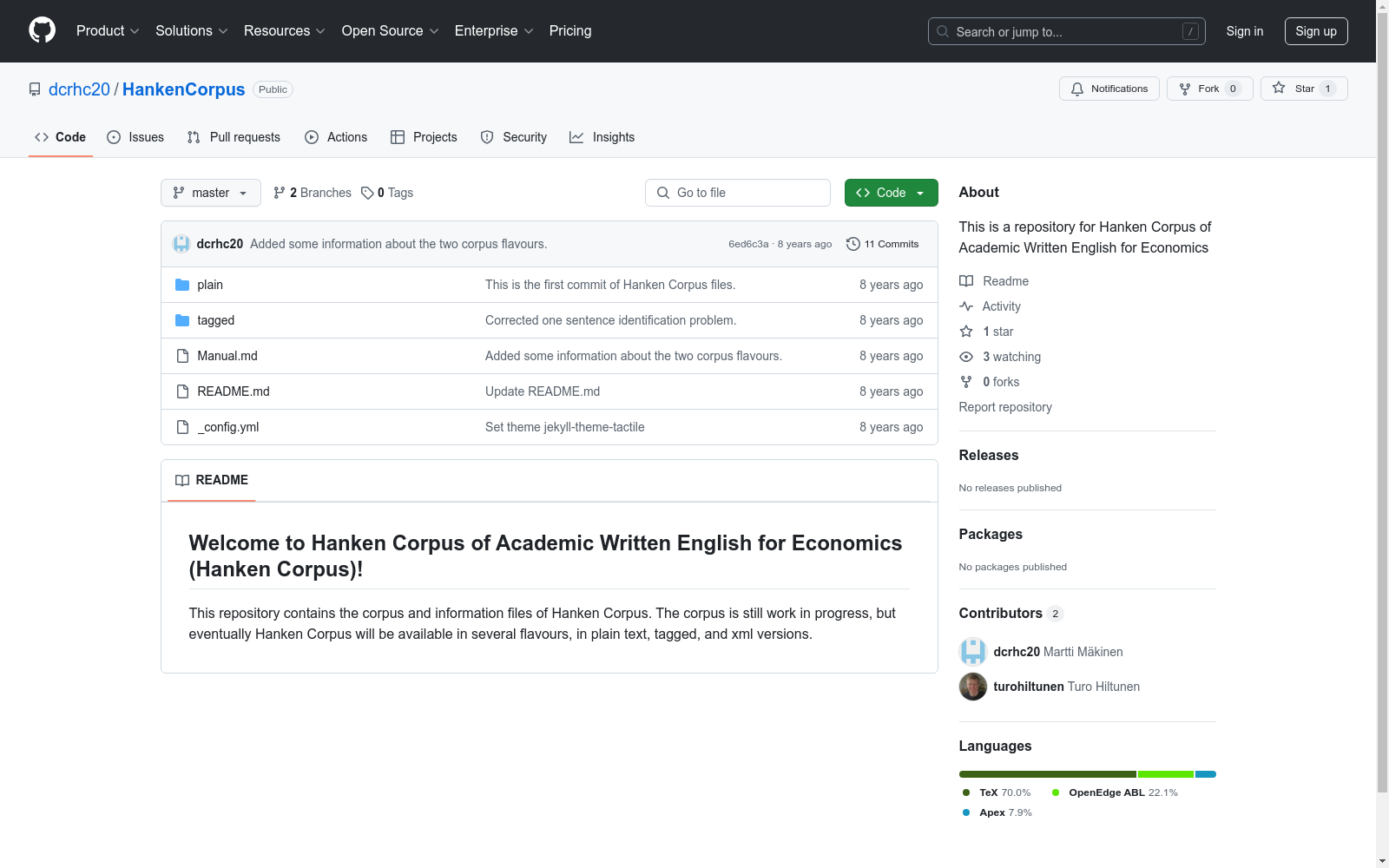
Task: Click the file icon for _config.yml
Action: pos(182,427)
